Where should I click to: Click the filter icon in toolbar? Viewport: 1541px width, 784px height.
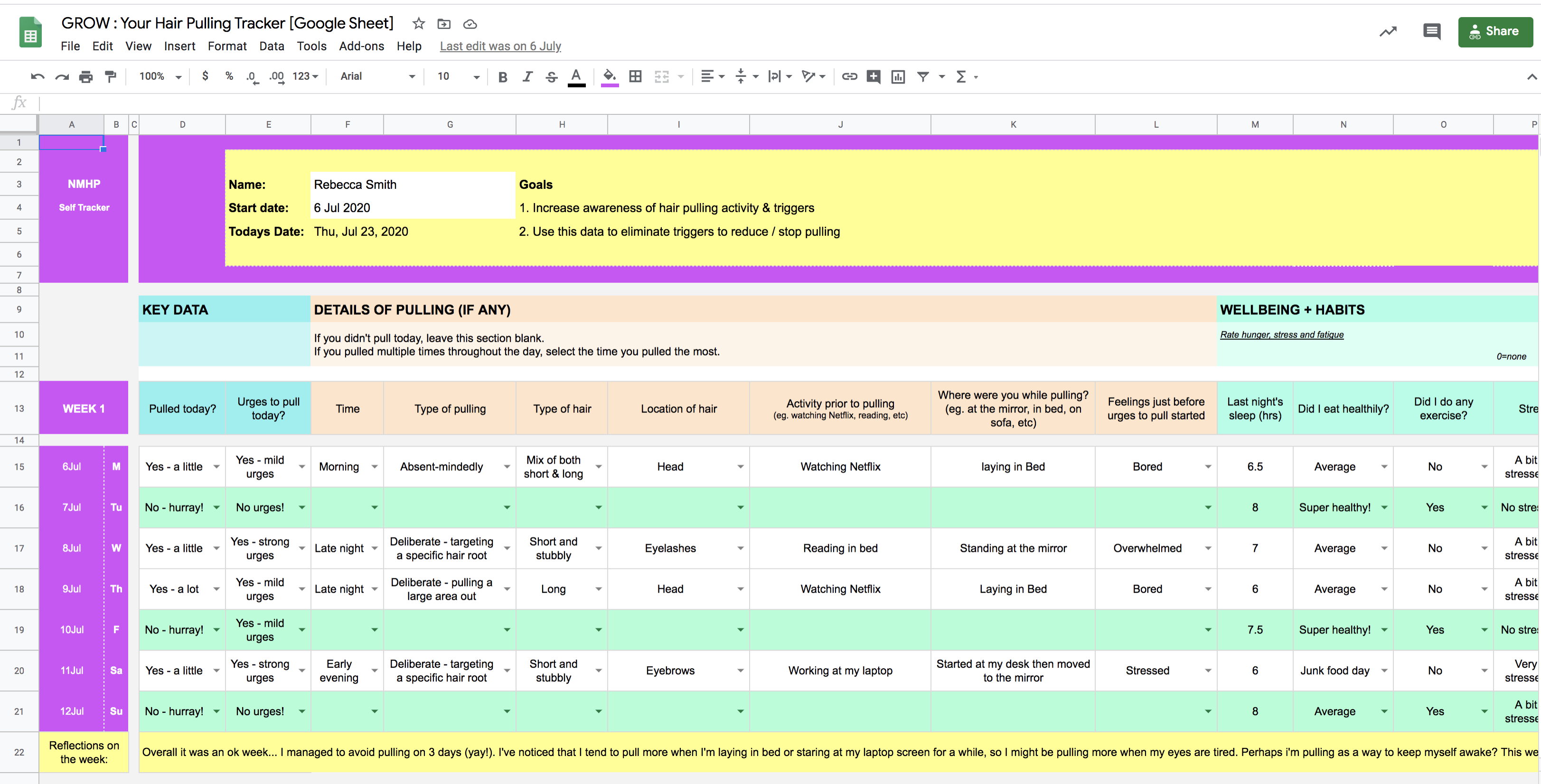(x=923, y=76)
